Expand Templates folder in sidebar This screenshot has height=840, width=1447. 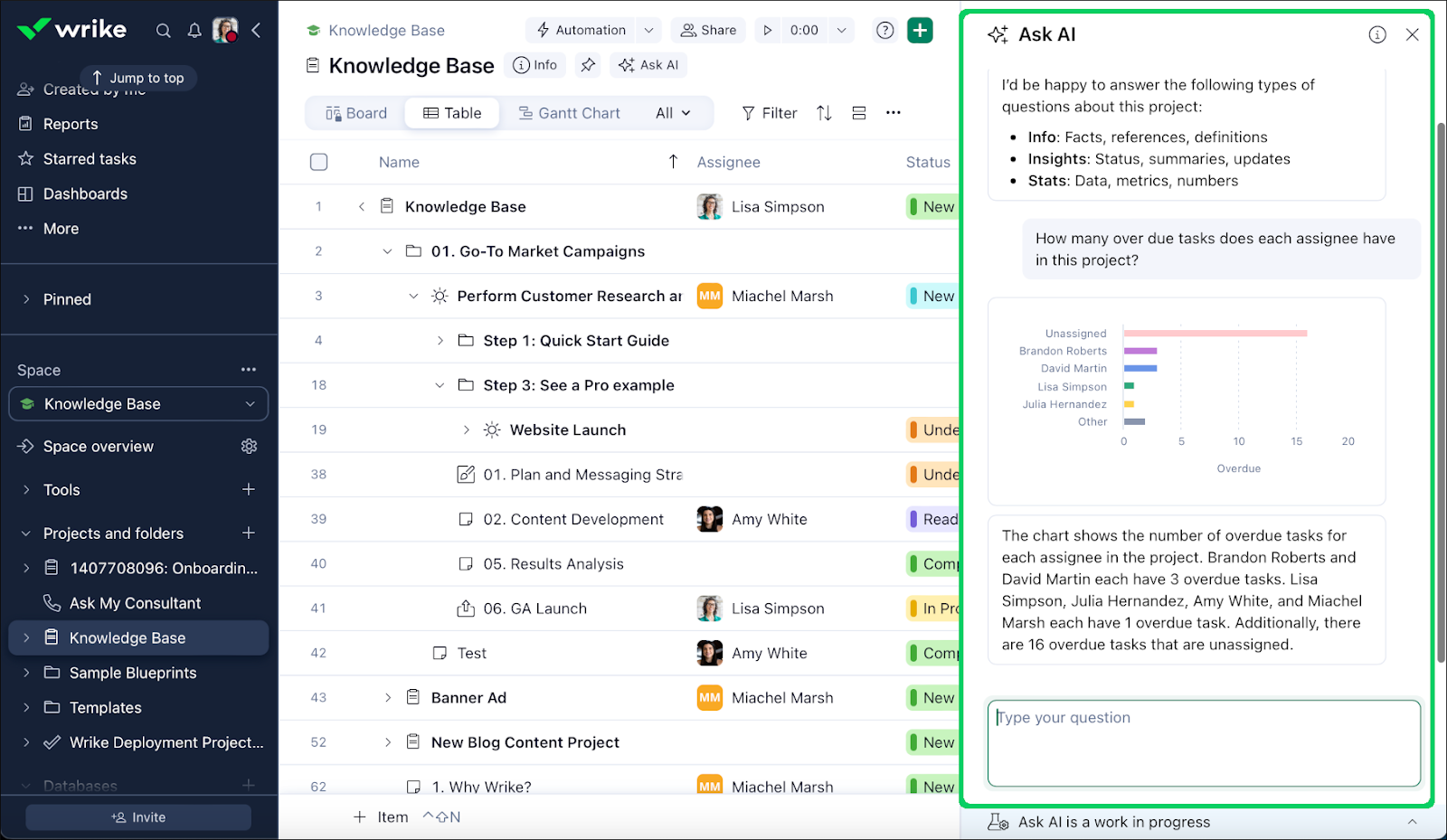[26, 707]
